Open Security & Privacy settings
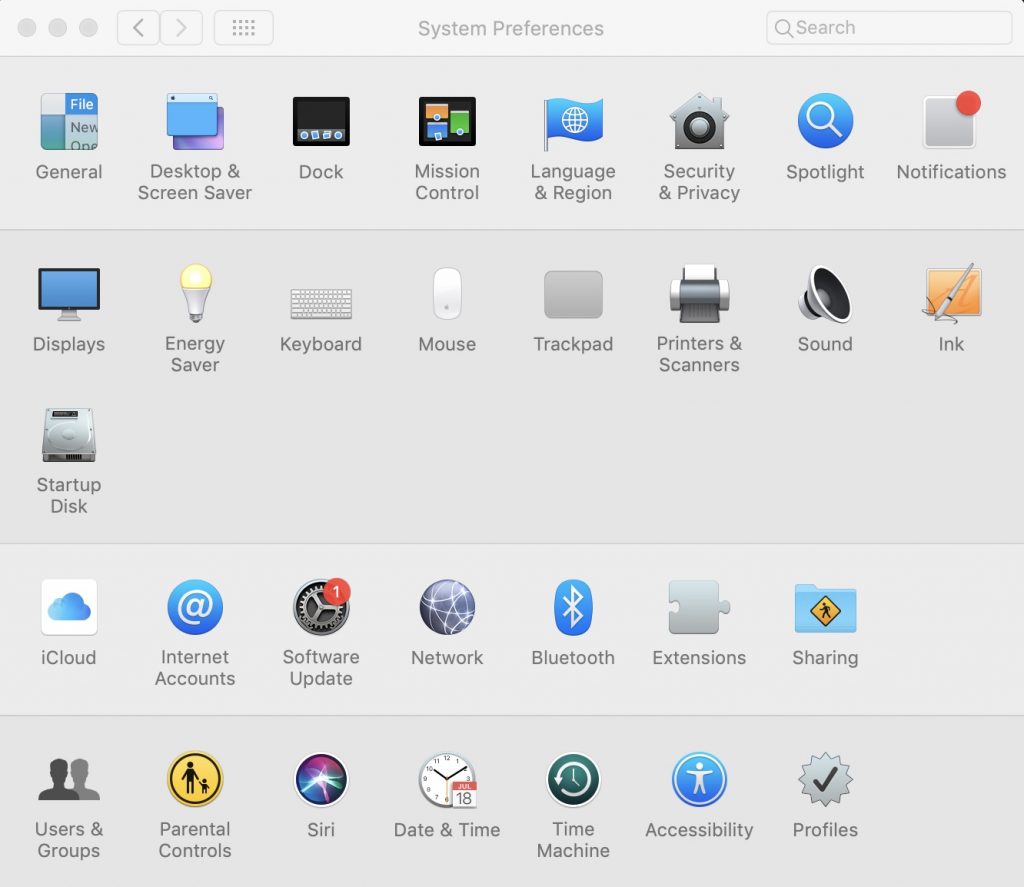The height and width of the screenshot is (887, 1024). [699, 122]
